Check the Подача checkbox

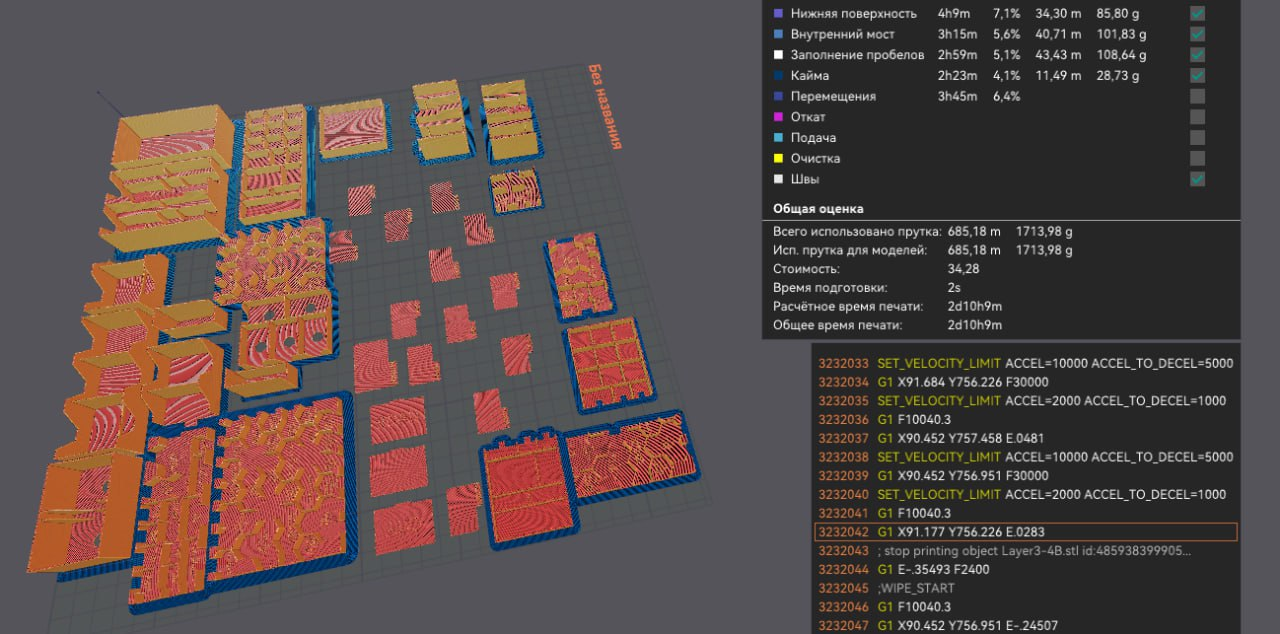(x=1197, y=138)
